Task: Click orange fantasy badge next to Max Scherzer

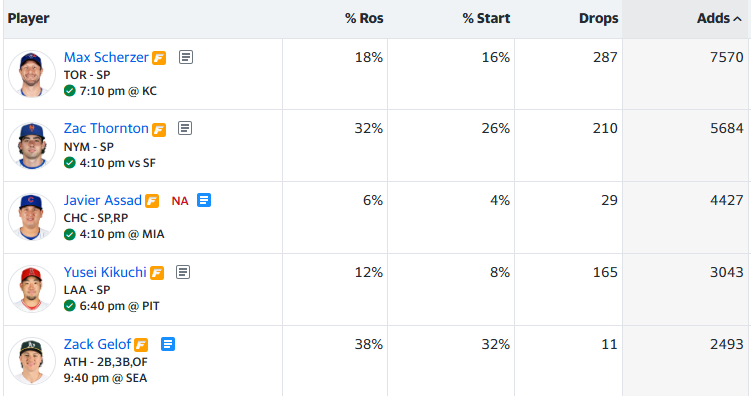Action: pyautogui.click(x=159, y=58)
